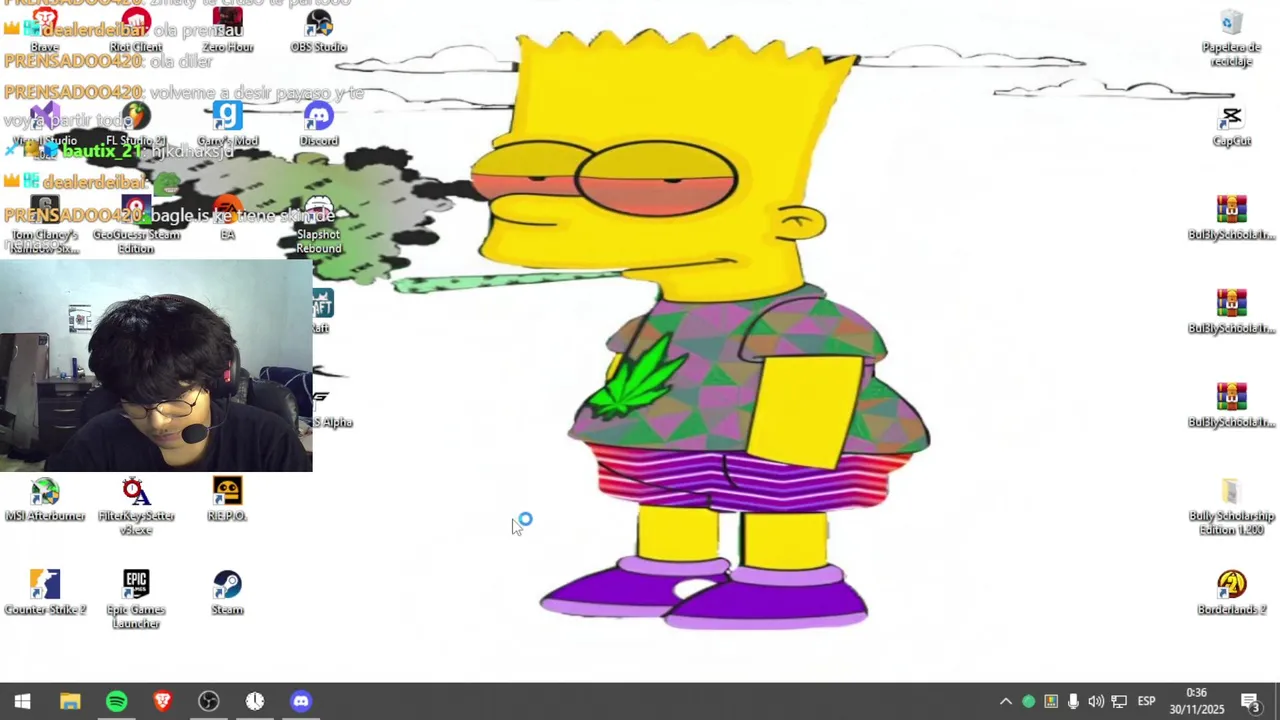
Task: Select the FilterKeys Setter exe icon
Action: point(136,505)
